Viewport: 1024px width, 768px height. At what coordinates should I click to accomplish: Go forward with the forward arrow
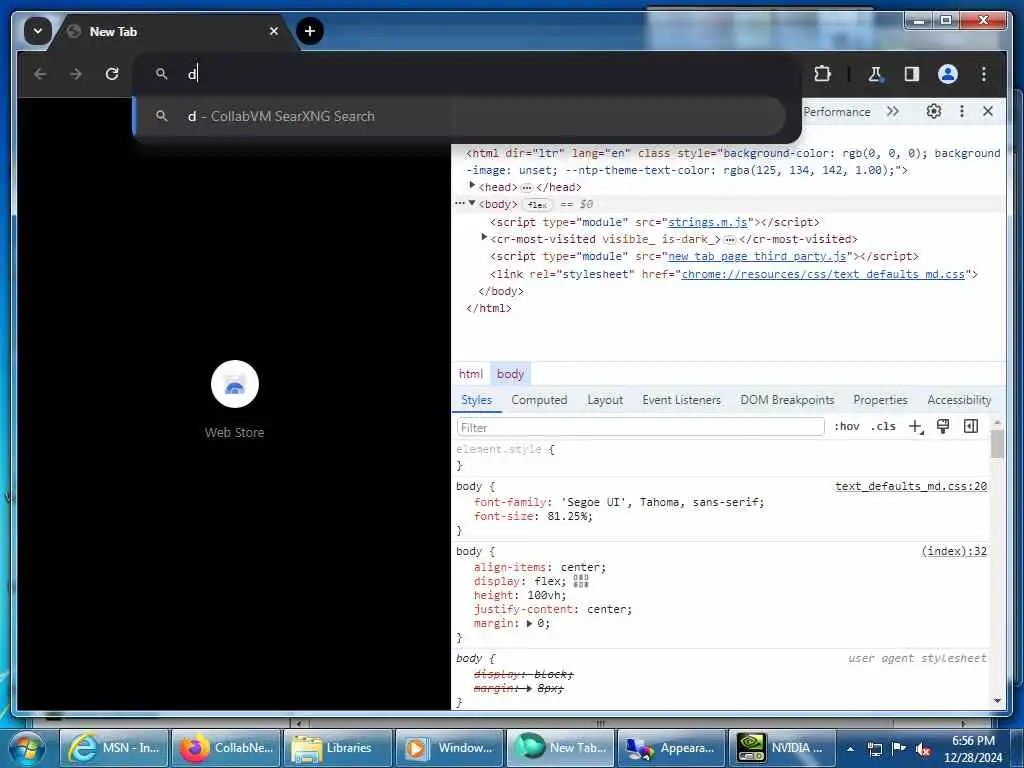pyautogui.click(x=76, y=74)
